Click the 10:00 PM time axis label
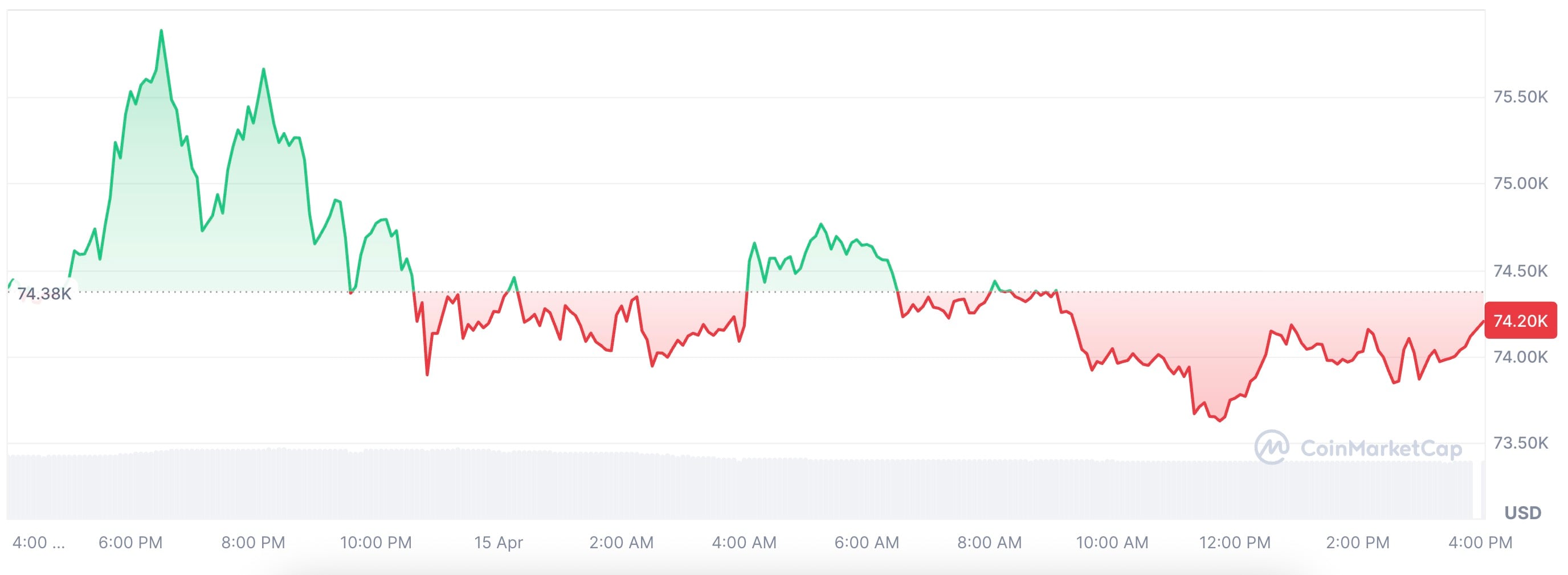The height and width of the screenshot is (575, 1568). point(375,542)
